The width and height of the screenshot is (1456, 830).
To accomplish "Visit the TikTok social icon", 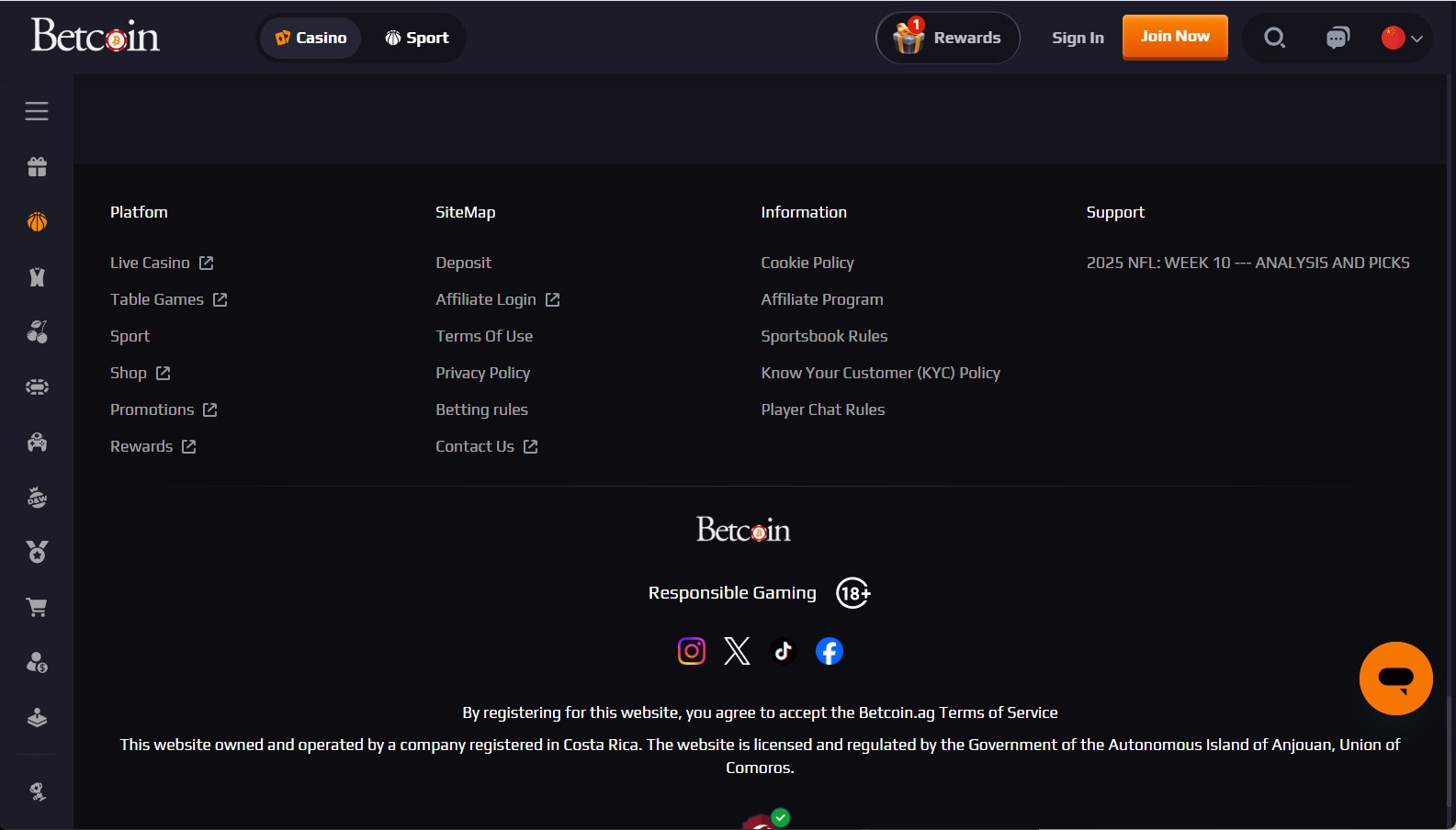I will pos(783,651).
